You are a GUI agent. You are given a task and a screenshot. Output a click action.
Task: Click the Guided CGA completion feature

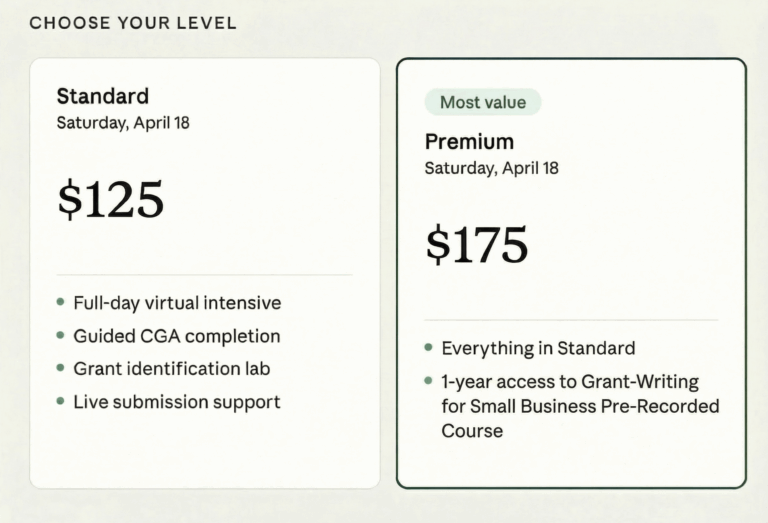coord(176,336)
